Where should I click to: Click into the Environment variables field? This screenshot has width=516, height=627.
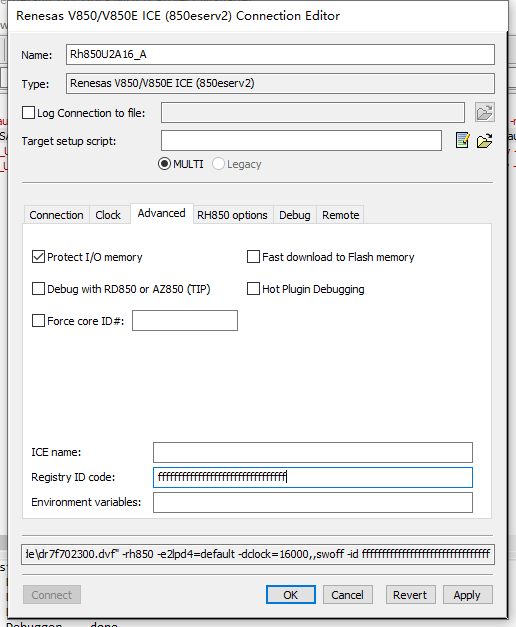[x=313, y=503]
